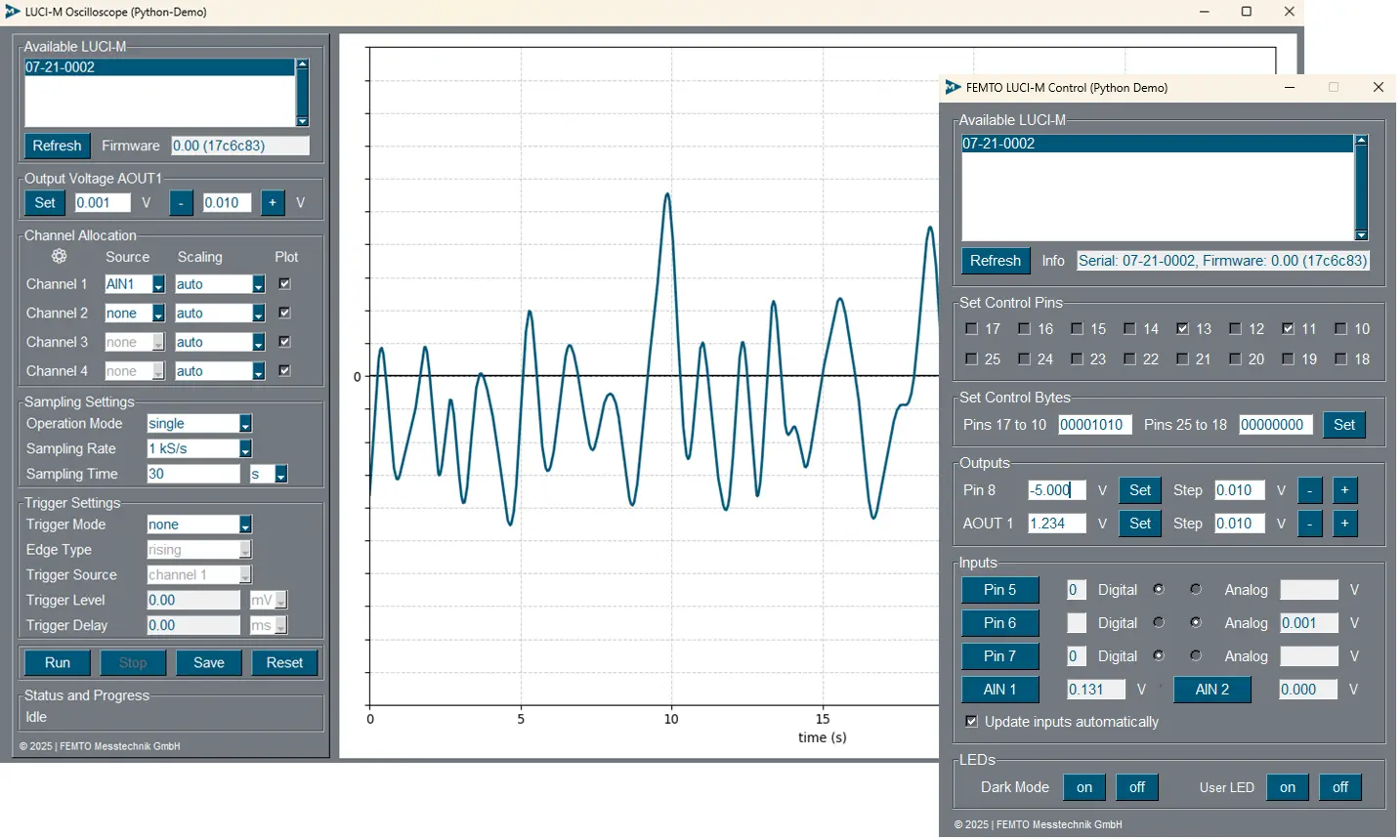This screenshot has width=1400, height=840.
Task: Turn off the User LED
Action: 1339,786
